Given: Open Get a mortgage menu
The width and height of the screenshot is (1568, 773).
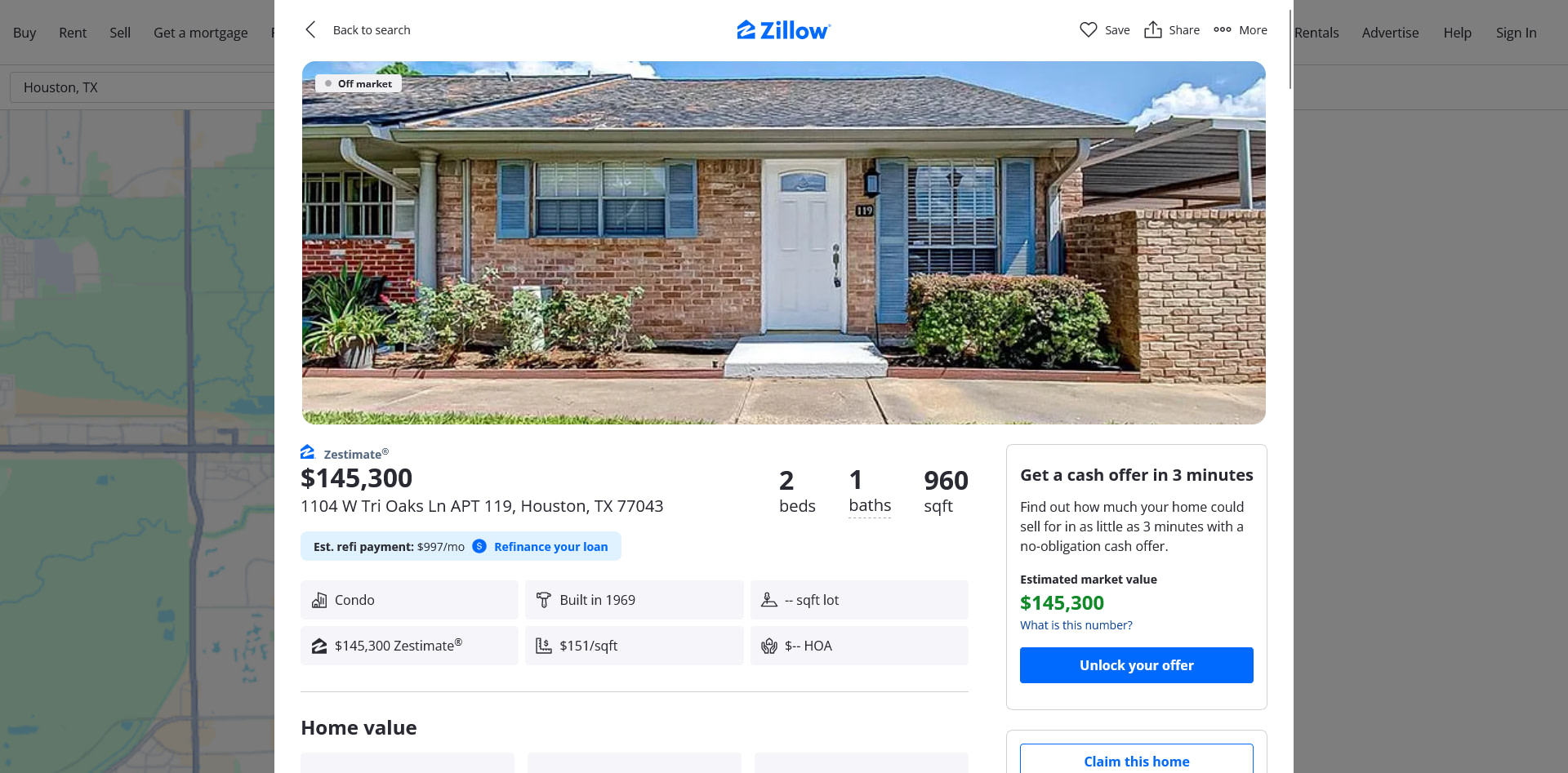Looking at the screenshot, I should coord(201,33).
